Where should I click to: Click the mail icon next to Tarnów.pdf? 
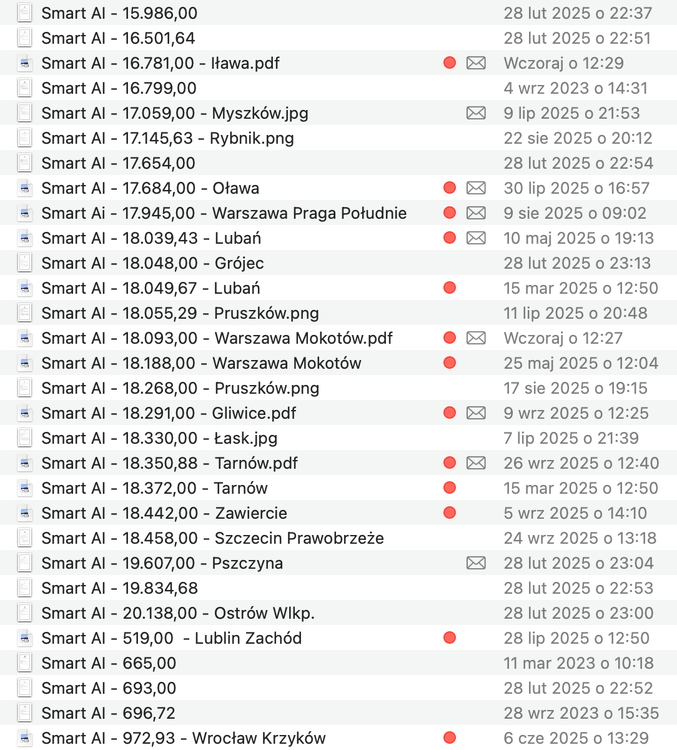tap(476, 463)
